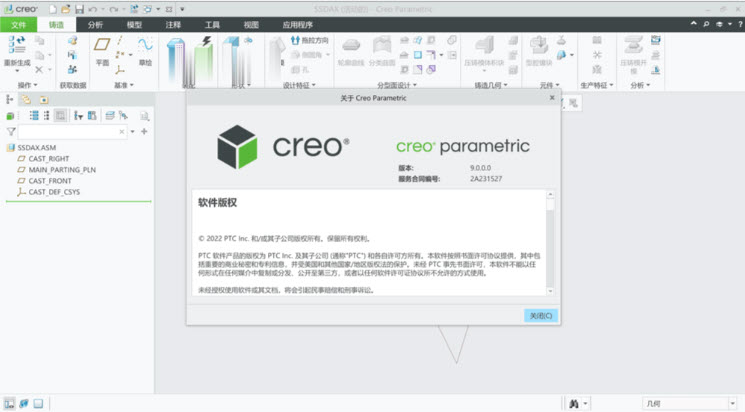
Task: Click the Draft Direction (拖拉方向) tool
Action: pos(309,41)
